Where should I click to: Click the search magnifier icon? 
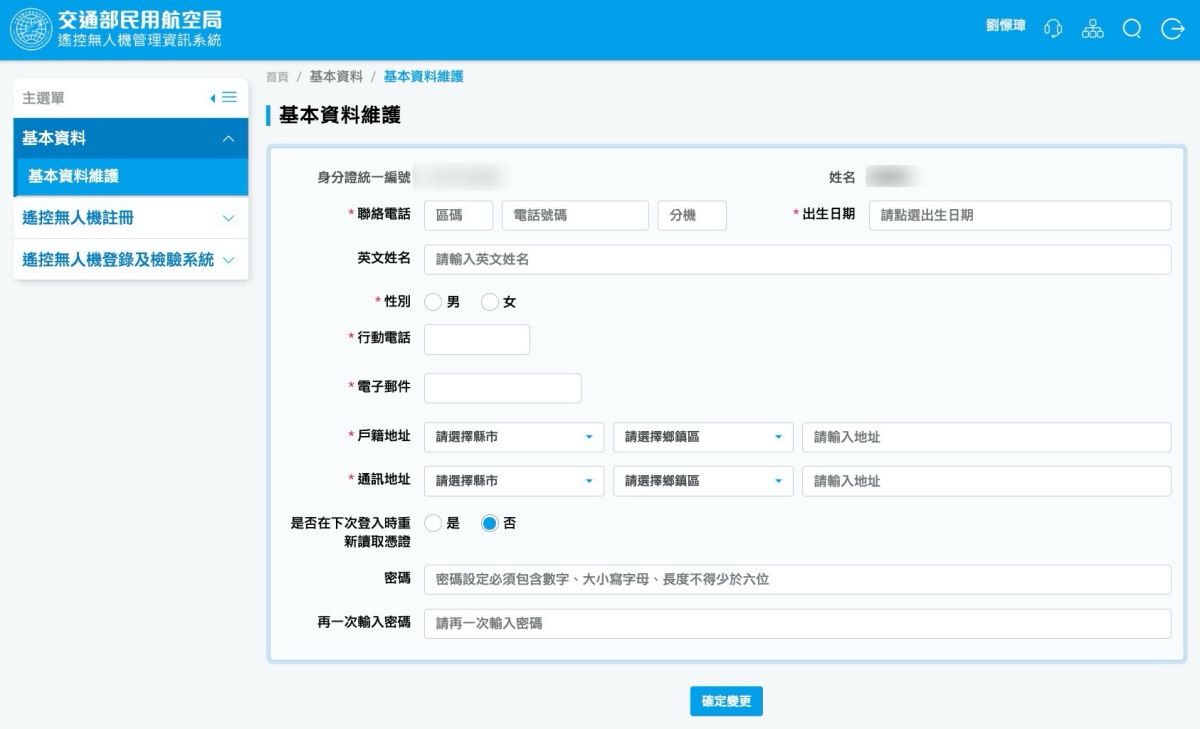pos(1132,29)
